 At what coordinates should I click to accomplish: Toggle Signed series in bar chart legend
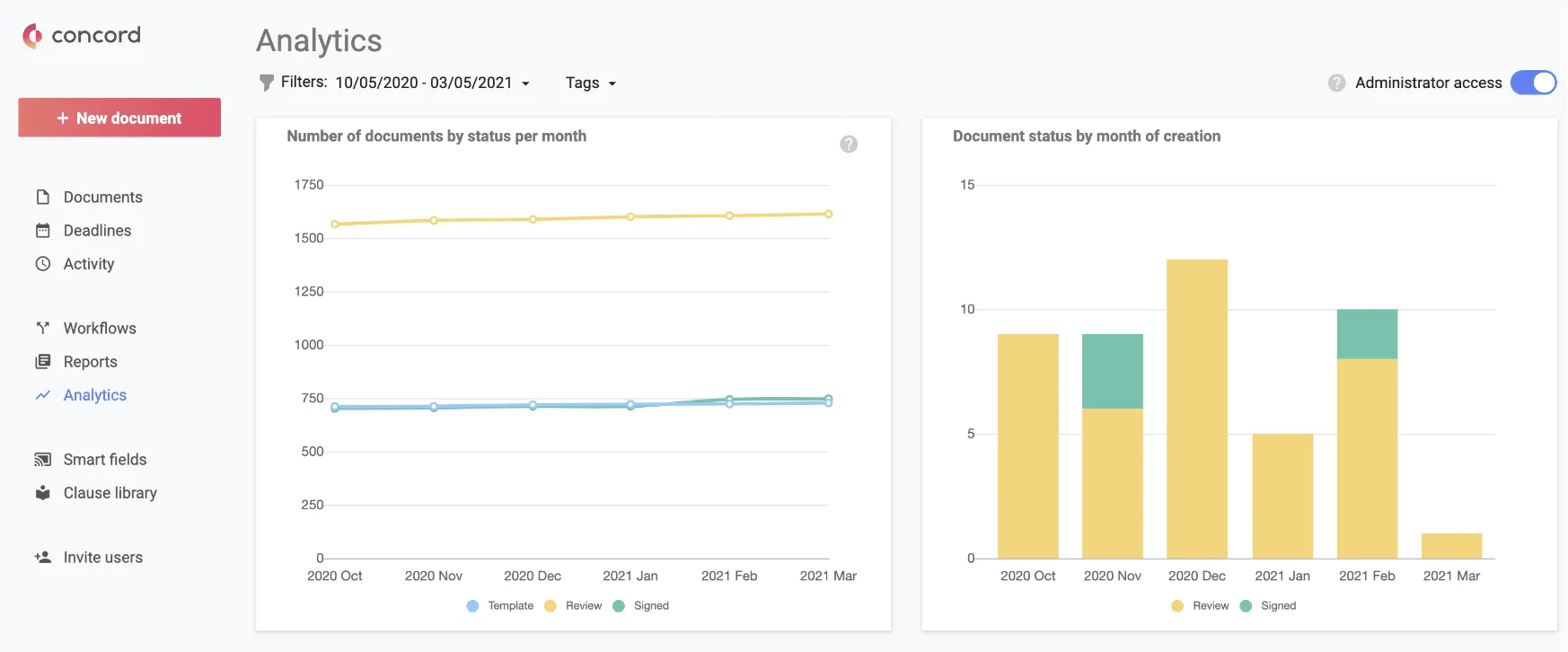pos(1268,605)
